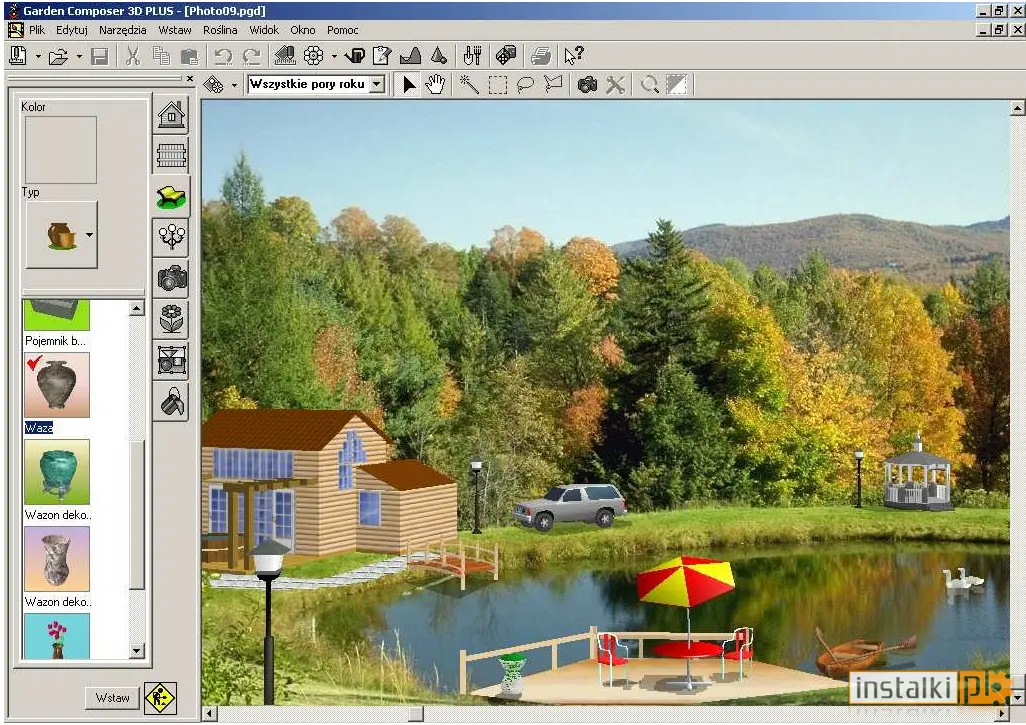Open the diamond view icon dropdown arrow
The width and height of the screenshot is (1026, 725).
pos(234,85)
